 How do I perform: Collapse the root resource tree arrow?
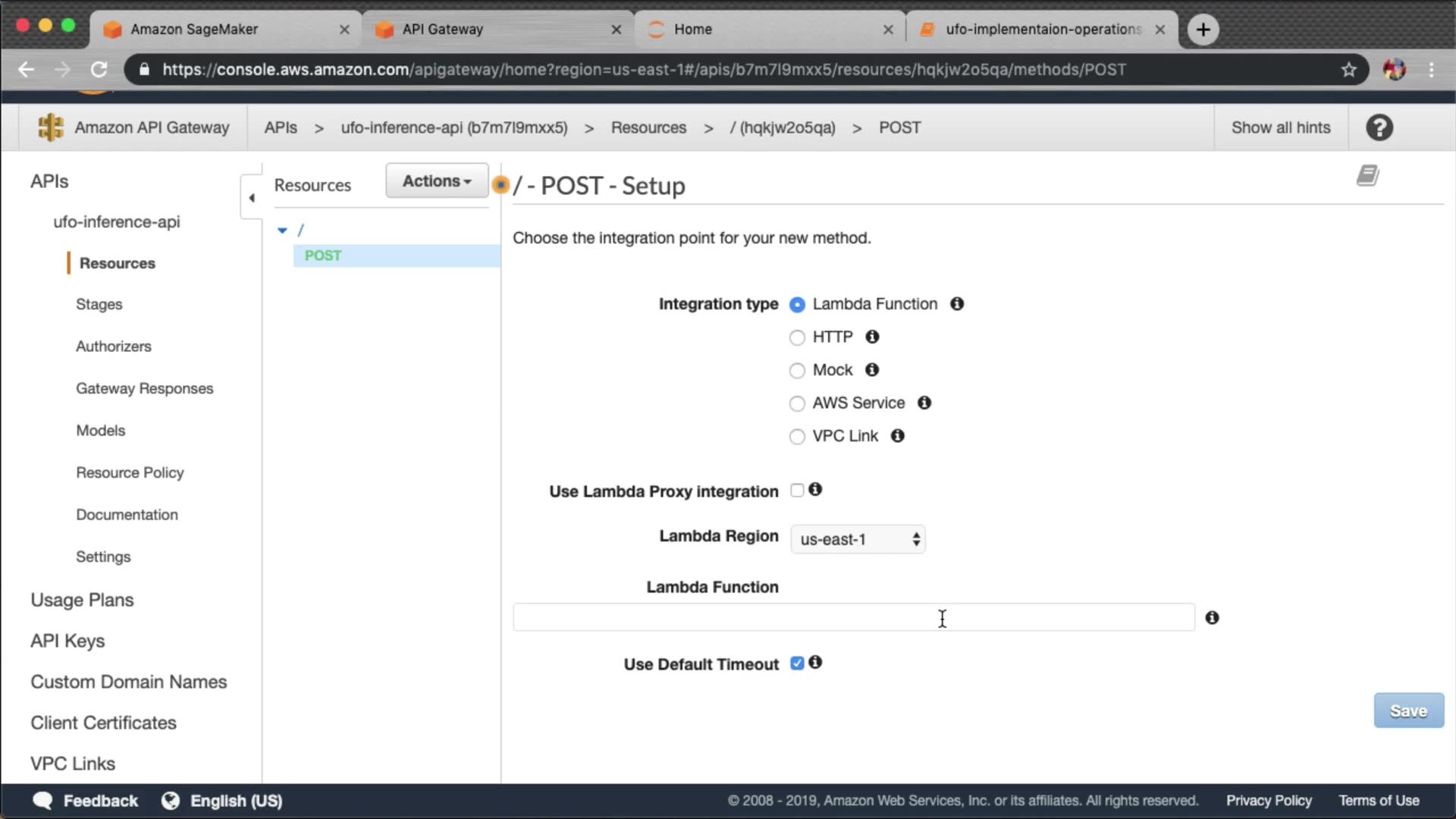click(x=282, y=230)
